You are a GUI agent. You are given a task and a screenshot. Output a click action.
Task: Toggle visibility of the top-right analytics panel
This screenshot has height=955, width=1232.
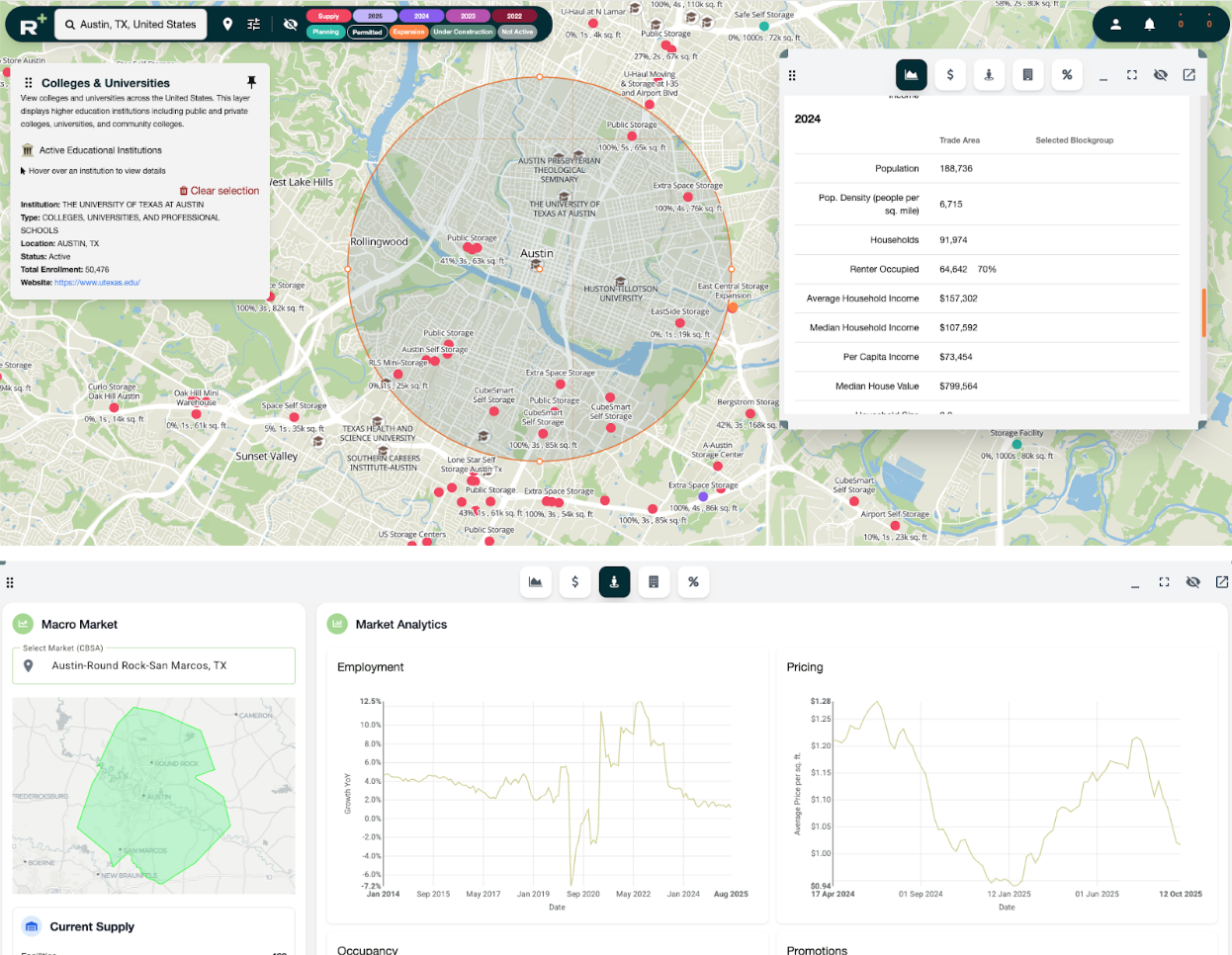pos(1160,74)
